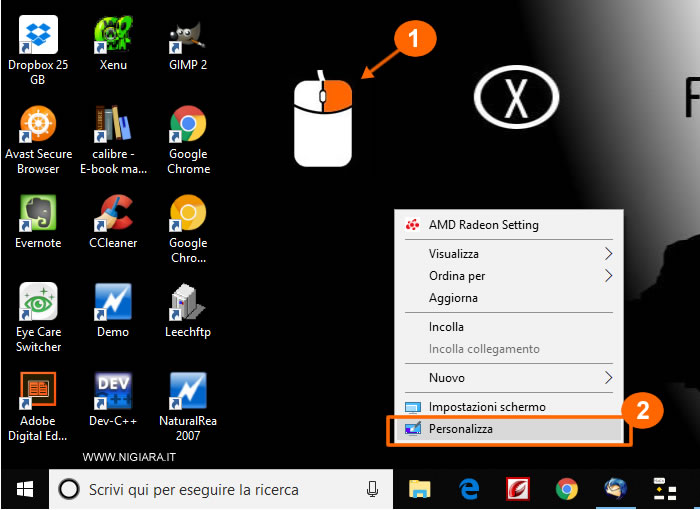
Task: Launch the Xenu desktop shortcut
Action: (x=113, y=36)
